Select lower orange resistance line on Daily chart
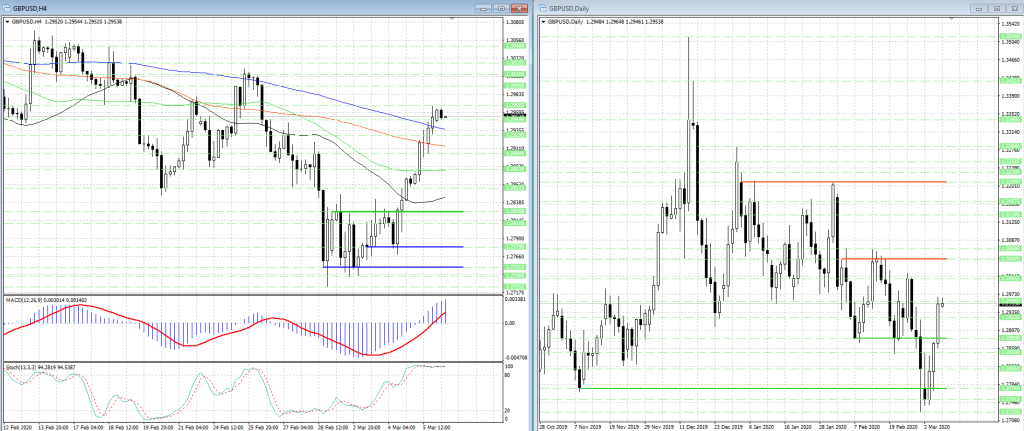Viewport: 1024px width, 431px height. (894, 259)
